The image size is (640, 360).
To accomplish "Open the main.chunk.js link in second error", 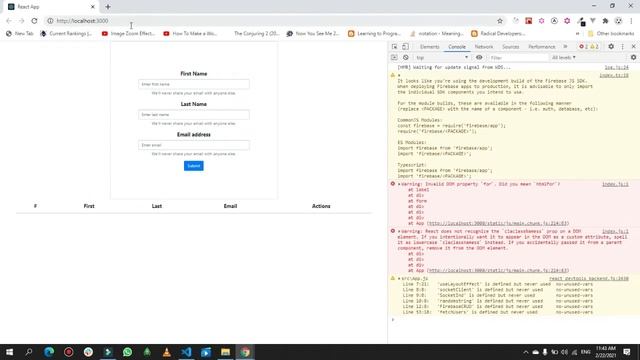I will [x=498, y=270].
